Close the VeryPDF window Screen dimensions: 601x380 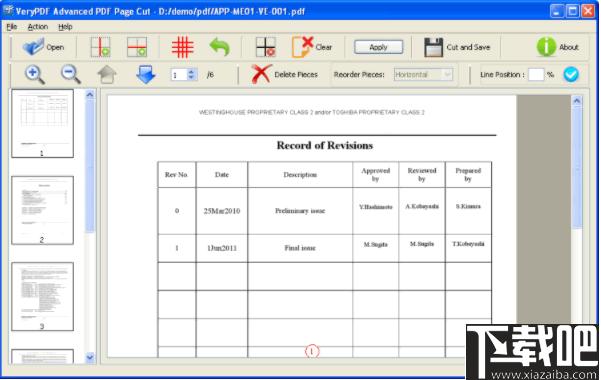tap(588, 11)
